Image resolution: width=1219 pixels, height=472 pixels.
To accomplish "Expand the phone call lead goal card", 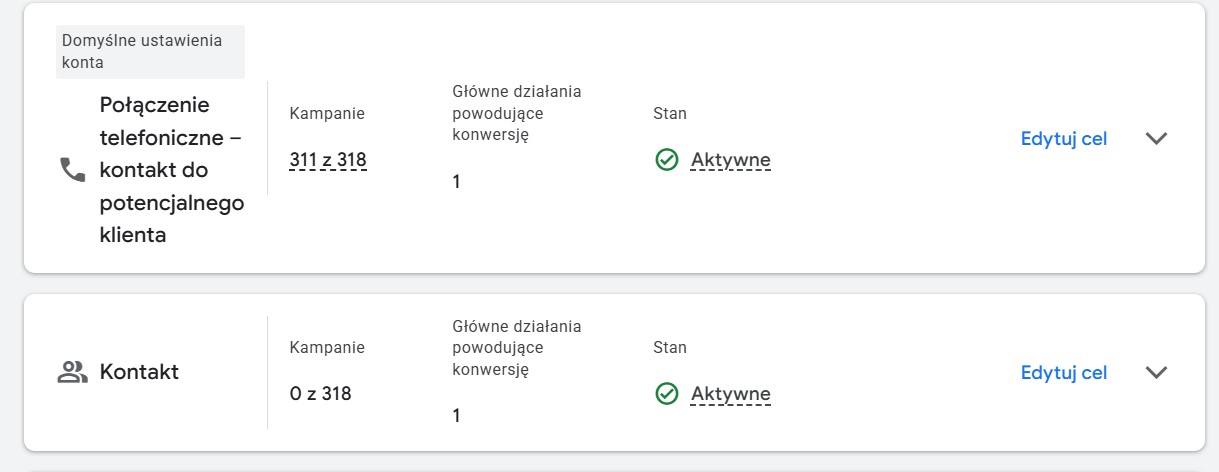I will tap(1156, 139).
